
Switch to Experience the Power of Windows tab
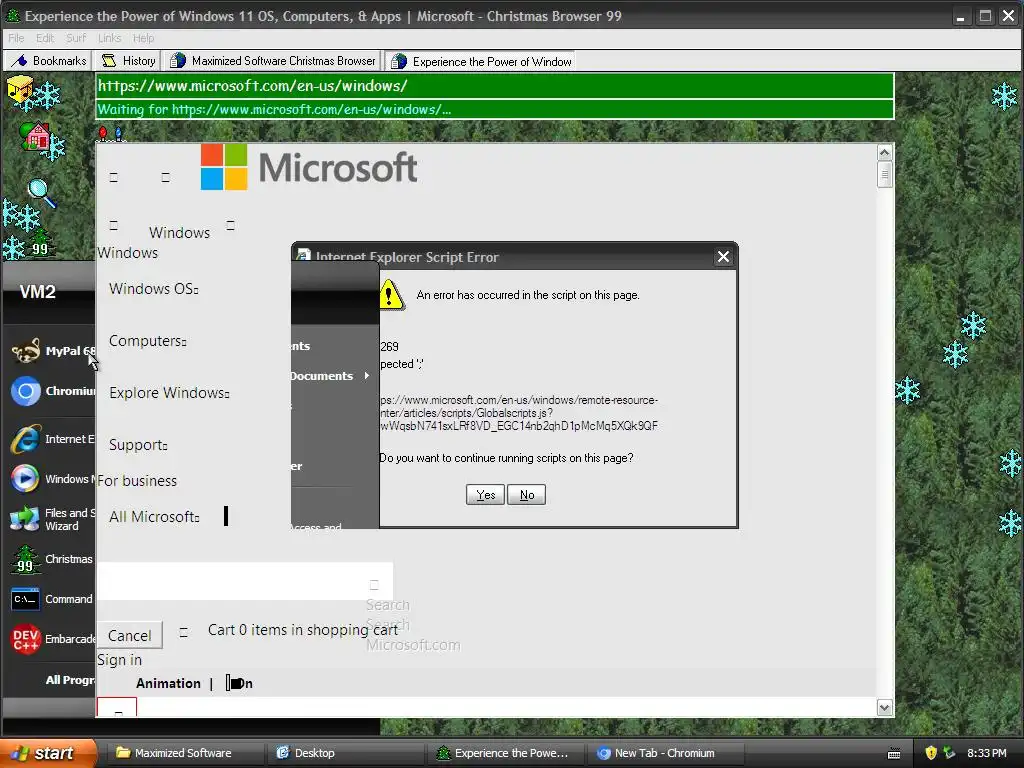pos(481,61)
